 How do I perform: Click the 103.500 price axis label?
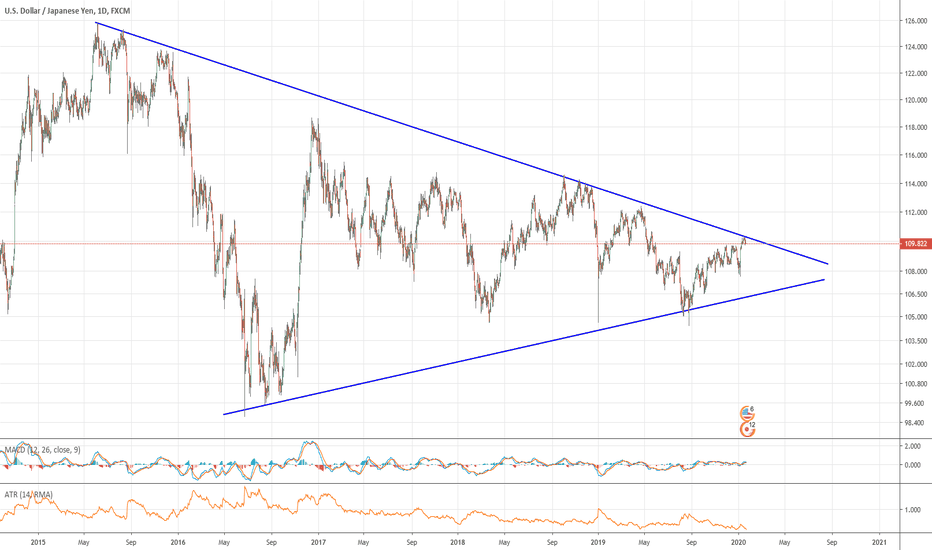point(916,341)
